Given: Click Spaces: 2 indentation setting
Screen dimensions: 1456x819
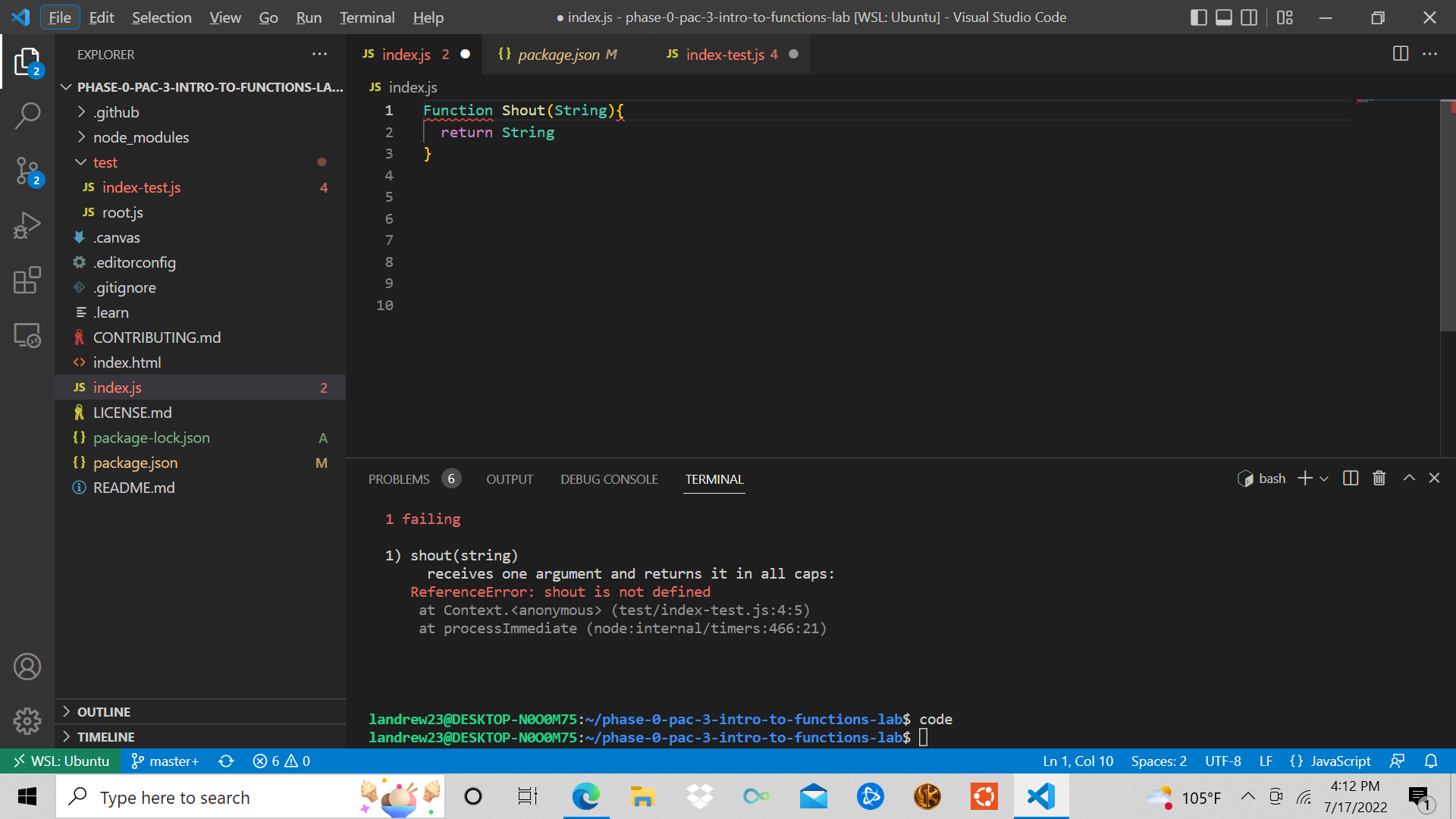Looking at the screenshot, I should pos(1159,761).
